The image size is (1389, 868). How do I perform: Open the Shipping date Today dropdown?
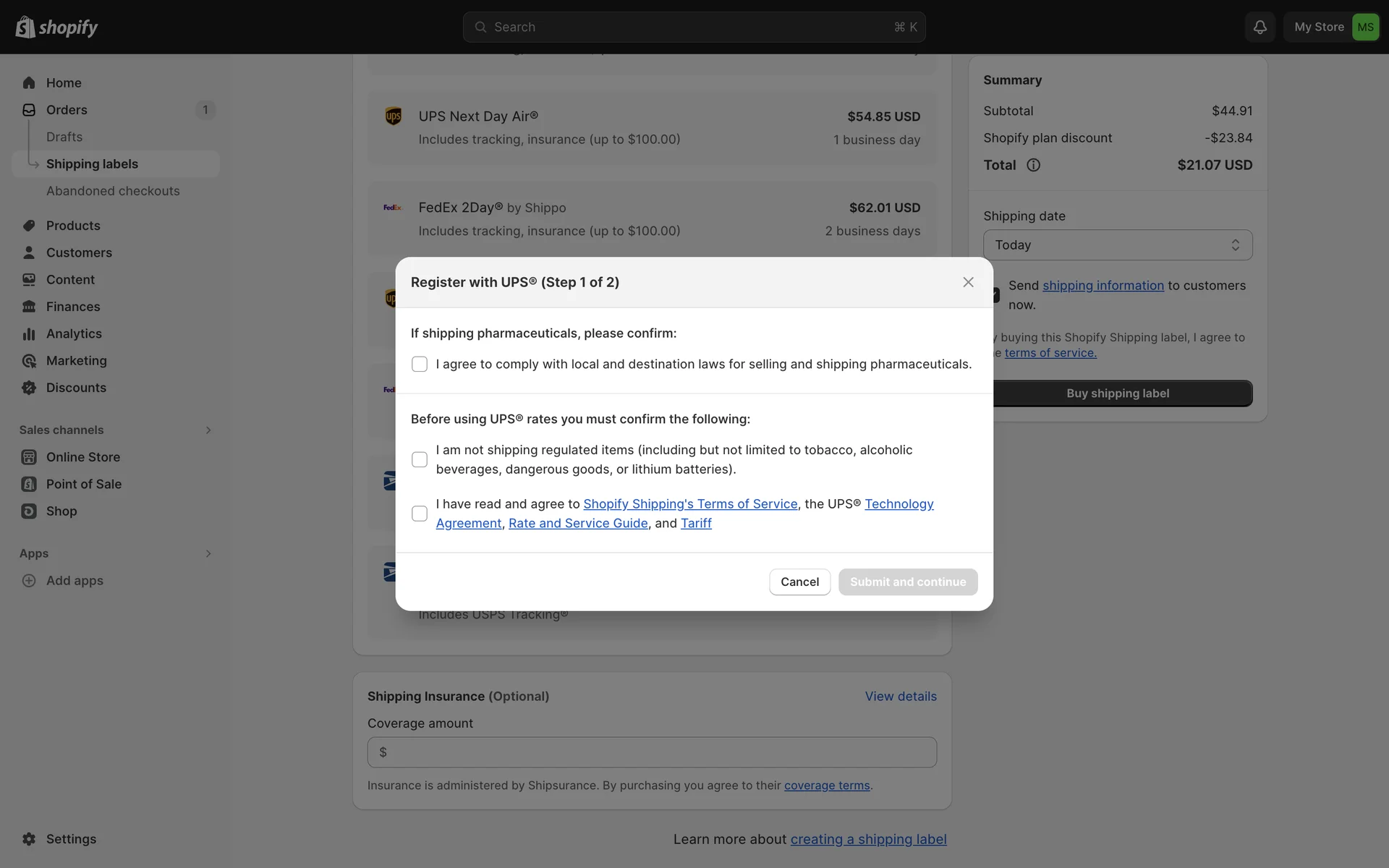[1117, 245]
